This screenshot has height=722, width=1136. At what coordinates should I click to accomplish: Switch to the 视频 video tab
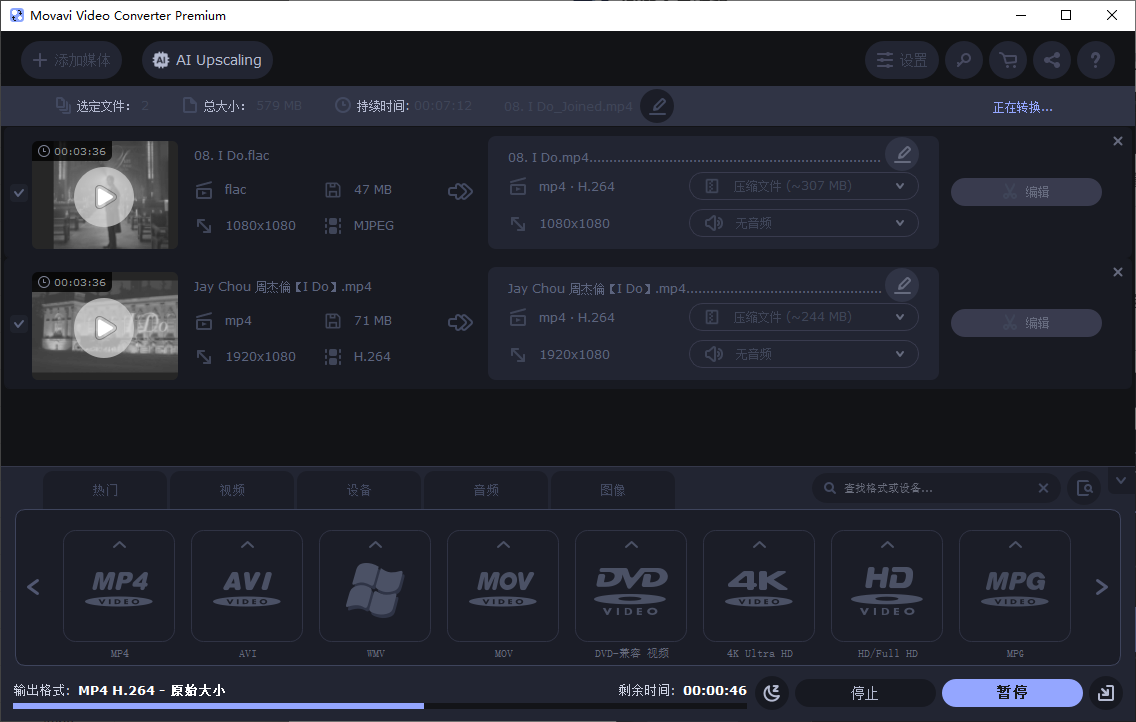[x=232, y=490]
